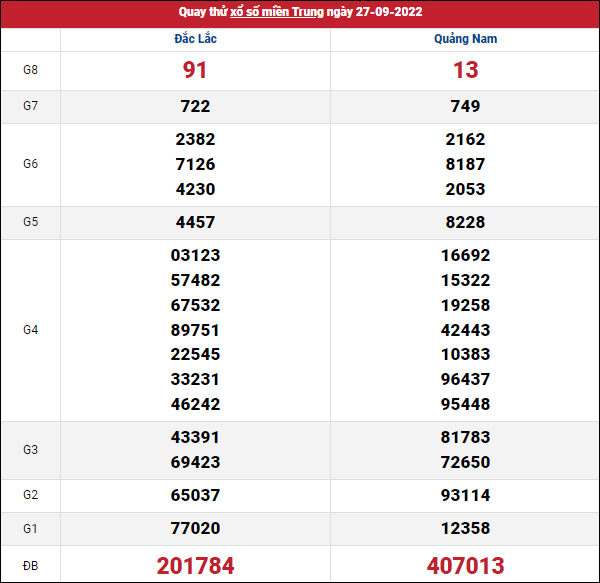Select the G6 row label
Screen dimensions: 600x583
pyautogui.click(x=30, y=164)
